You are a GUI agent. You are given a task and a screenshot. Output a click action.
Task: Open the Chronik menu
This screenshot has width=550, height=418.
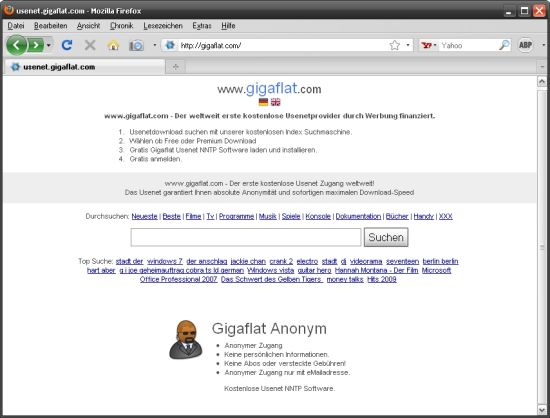(x=121, y=26)
